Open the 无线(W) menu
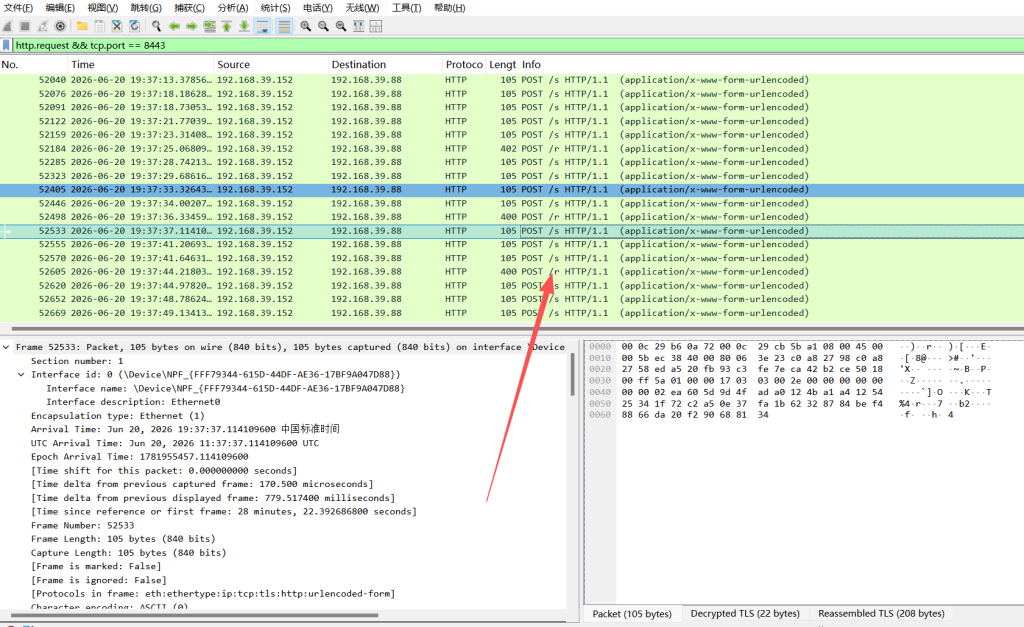This screenshot has height=627, width=1024. 362,8
